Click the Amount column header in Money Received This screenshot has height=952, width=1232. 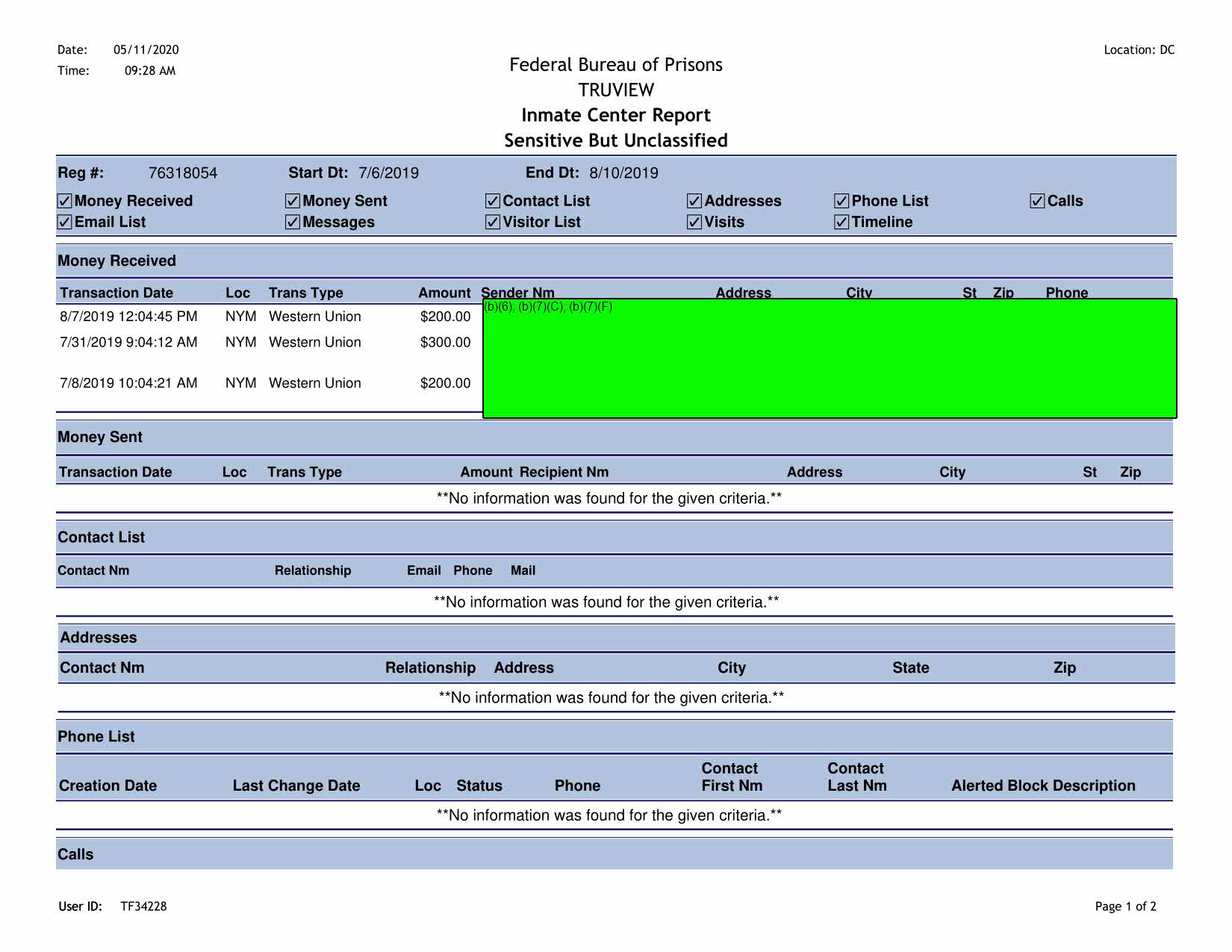(444, 293)
